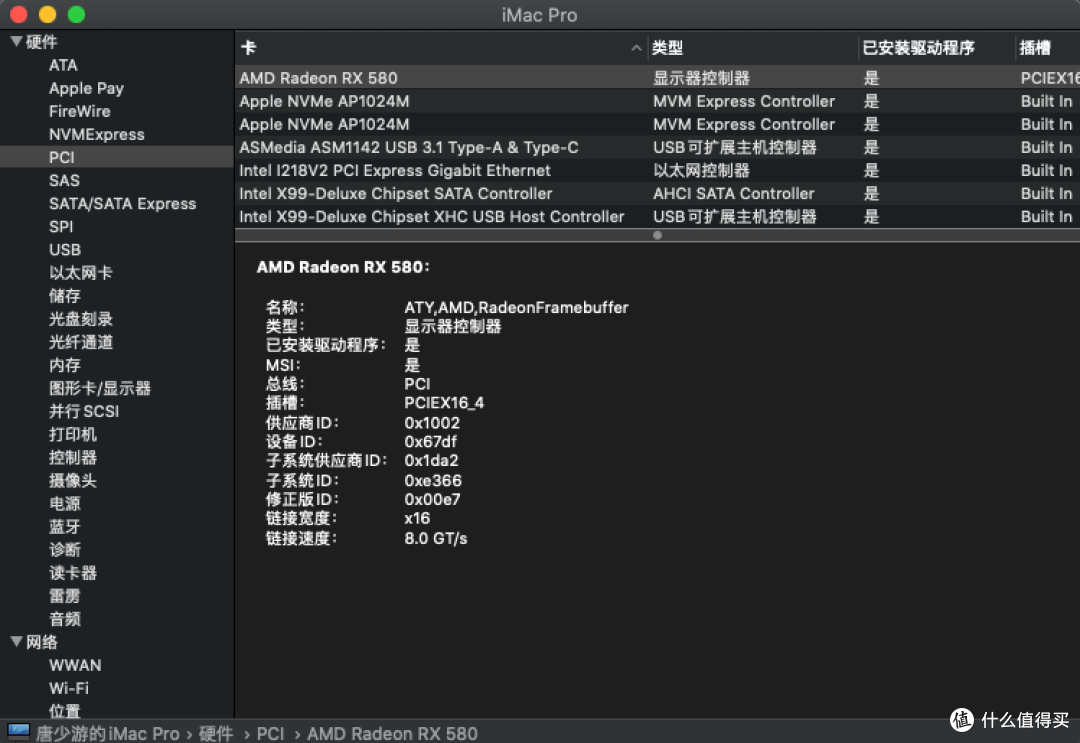Screen dimensions: 1080x743
Task: Click the green zoom window button
Action: click(76, 14)
